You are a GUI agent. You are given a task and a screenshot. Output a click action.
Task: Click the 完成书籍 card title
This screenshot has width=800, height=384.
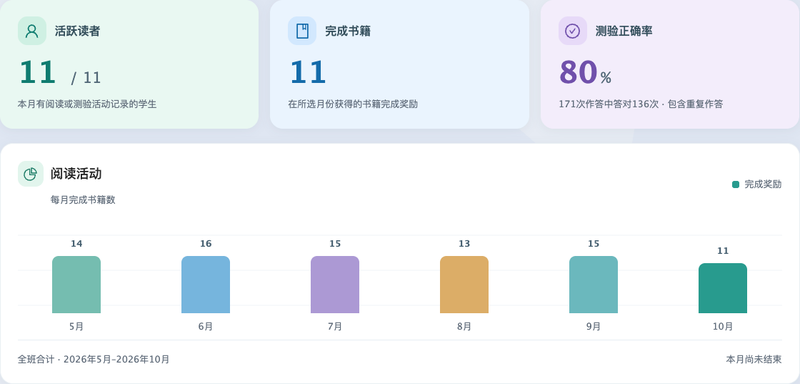[x=348, y=31]
